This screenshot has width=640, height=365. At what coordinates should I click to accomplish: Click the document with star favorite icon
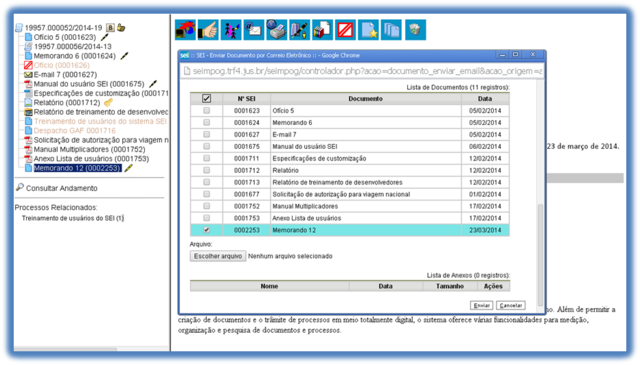tap(368, 30)
